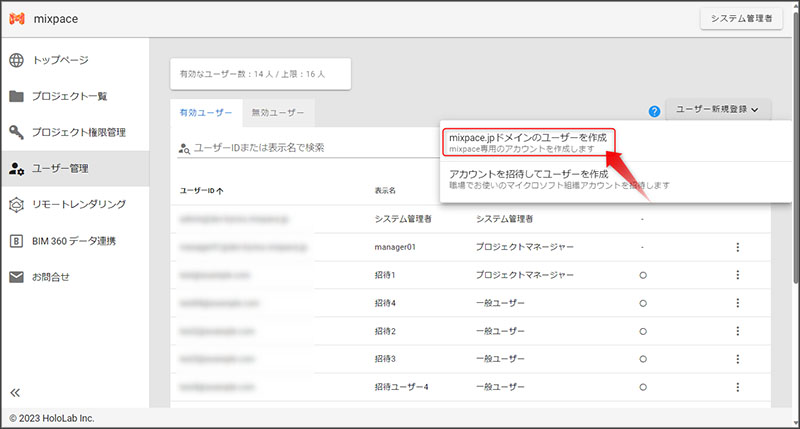Open the more options menu for manager01
The width and height of the screenshot is (800, 429).
tap(737, 246)
